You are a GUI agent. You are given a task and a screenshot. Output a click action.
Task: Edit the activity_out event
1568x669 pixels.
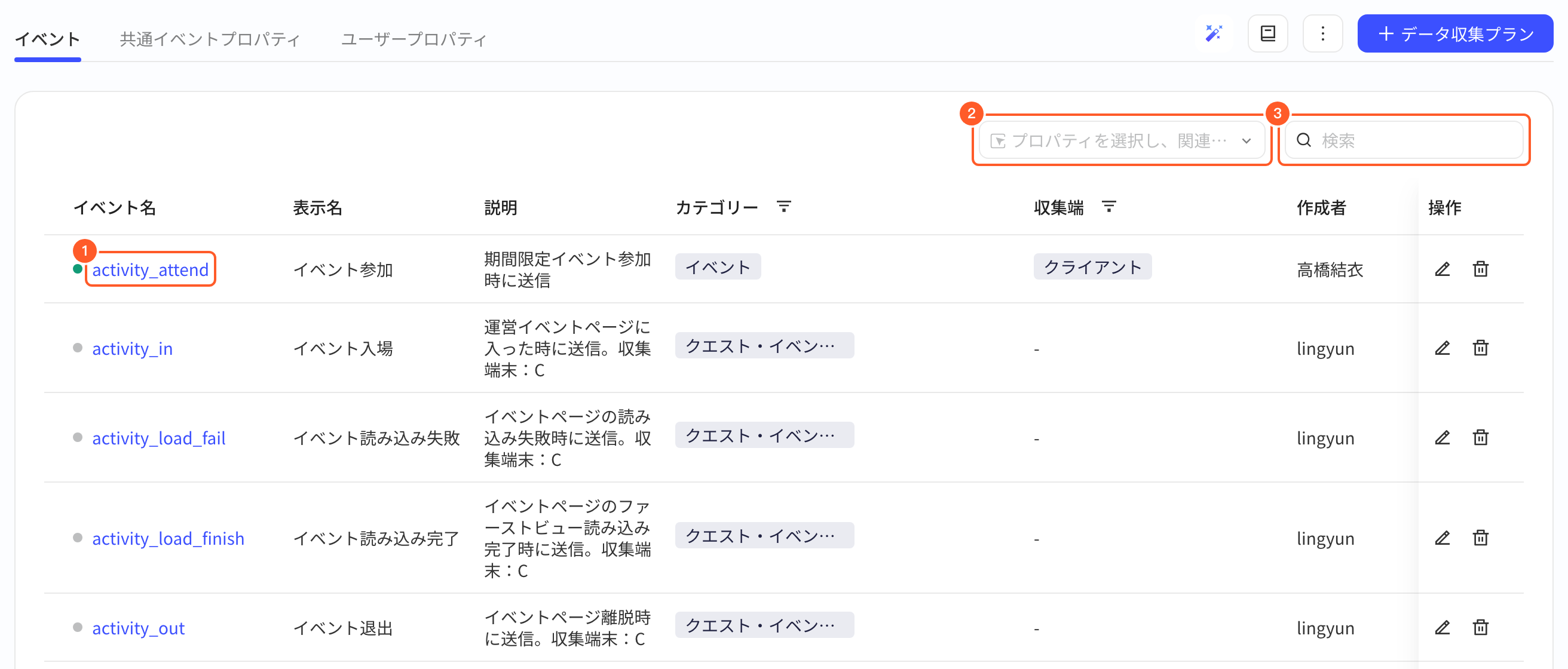tap(1443, 627)
